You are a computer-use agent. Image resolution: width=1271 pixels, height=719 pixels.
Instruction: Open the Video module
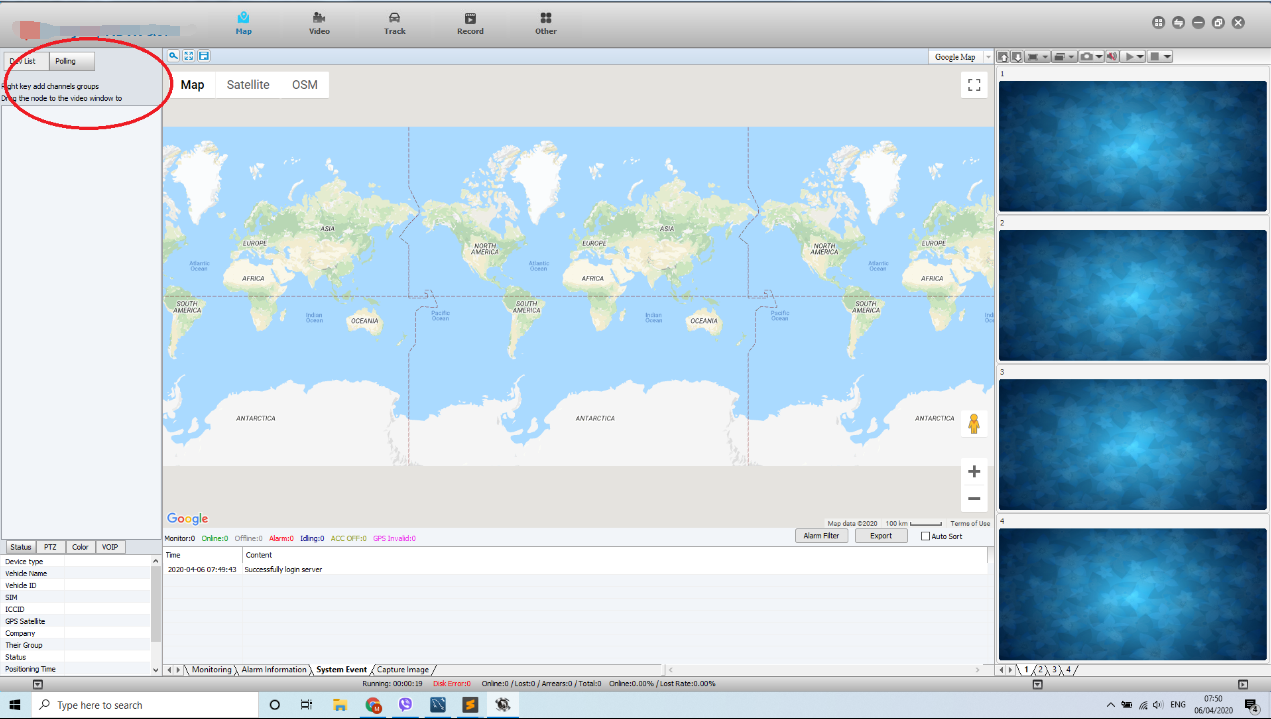coord(319,23)
